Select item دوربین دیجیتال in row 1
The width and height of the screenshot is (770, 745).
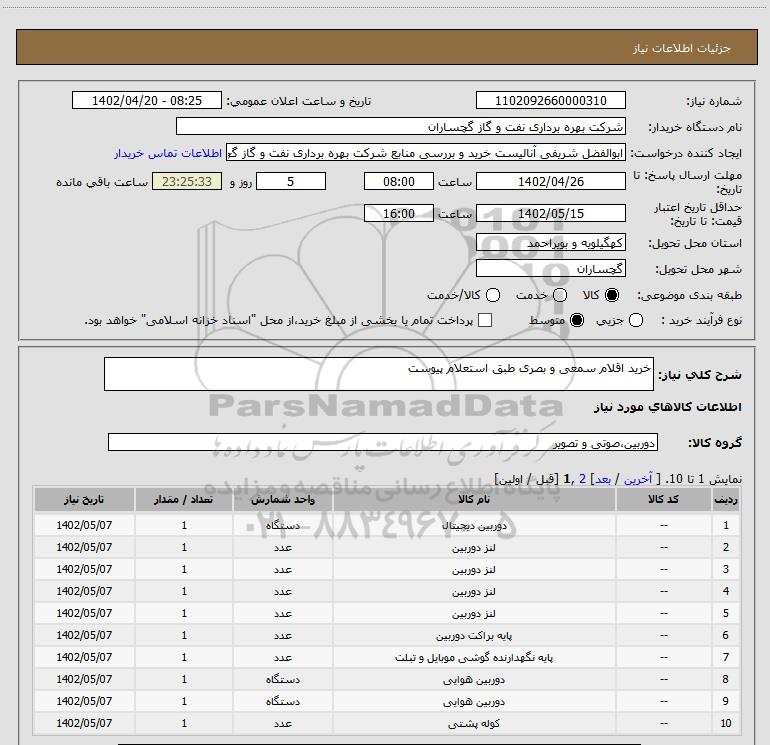[x=474, y=525]
